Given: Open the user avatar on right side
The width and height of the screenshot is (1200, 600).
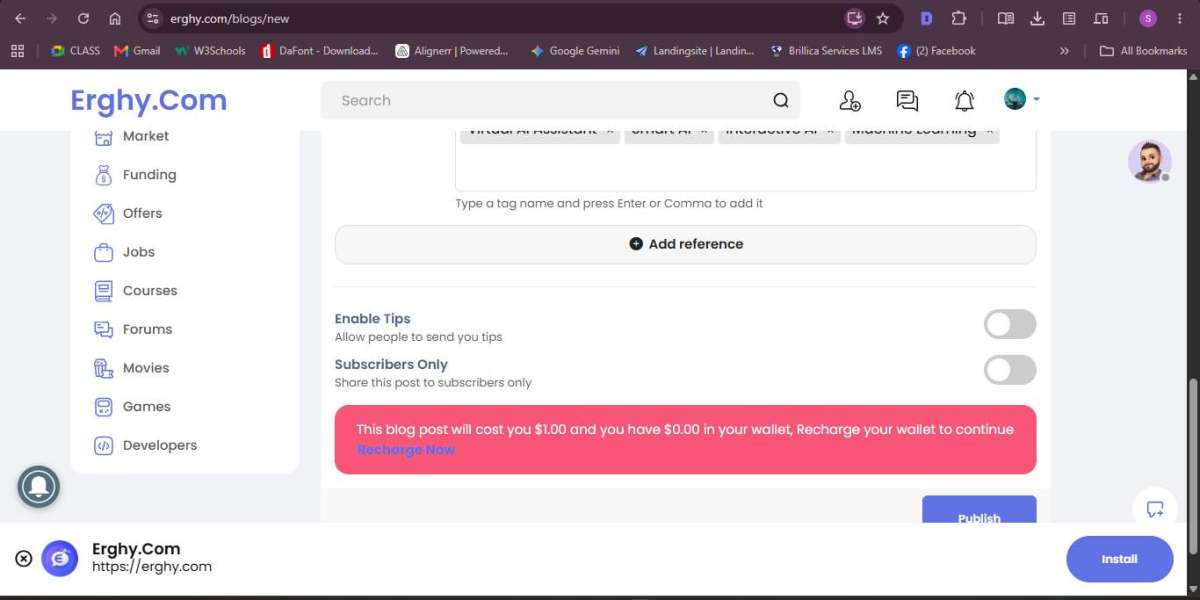Looking at the screenshot, I should coord(1150,161).
